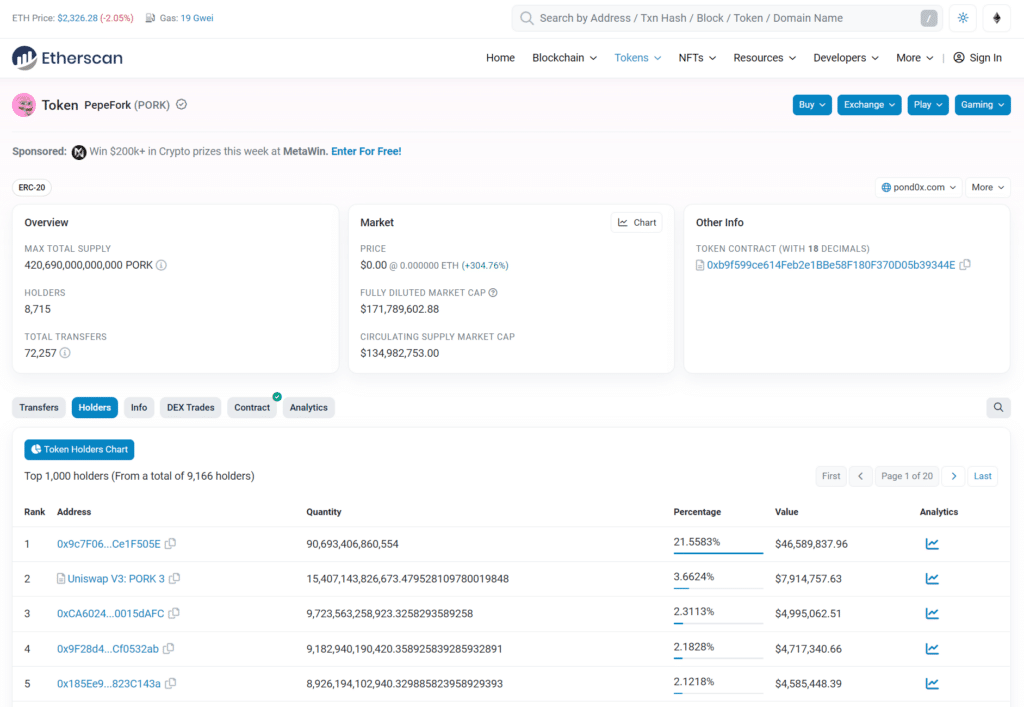This screenshot has width=1024, height=707.
Task: Click the info icon next to max total supply
Action: coord(161,265)
